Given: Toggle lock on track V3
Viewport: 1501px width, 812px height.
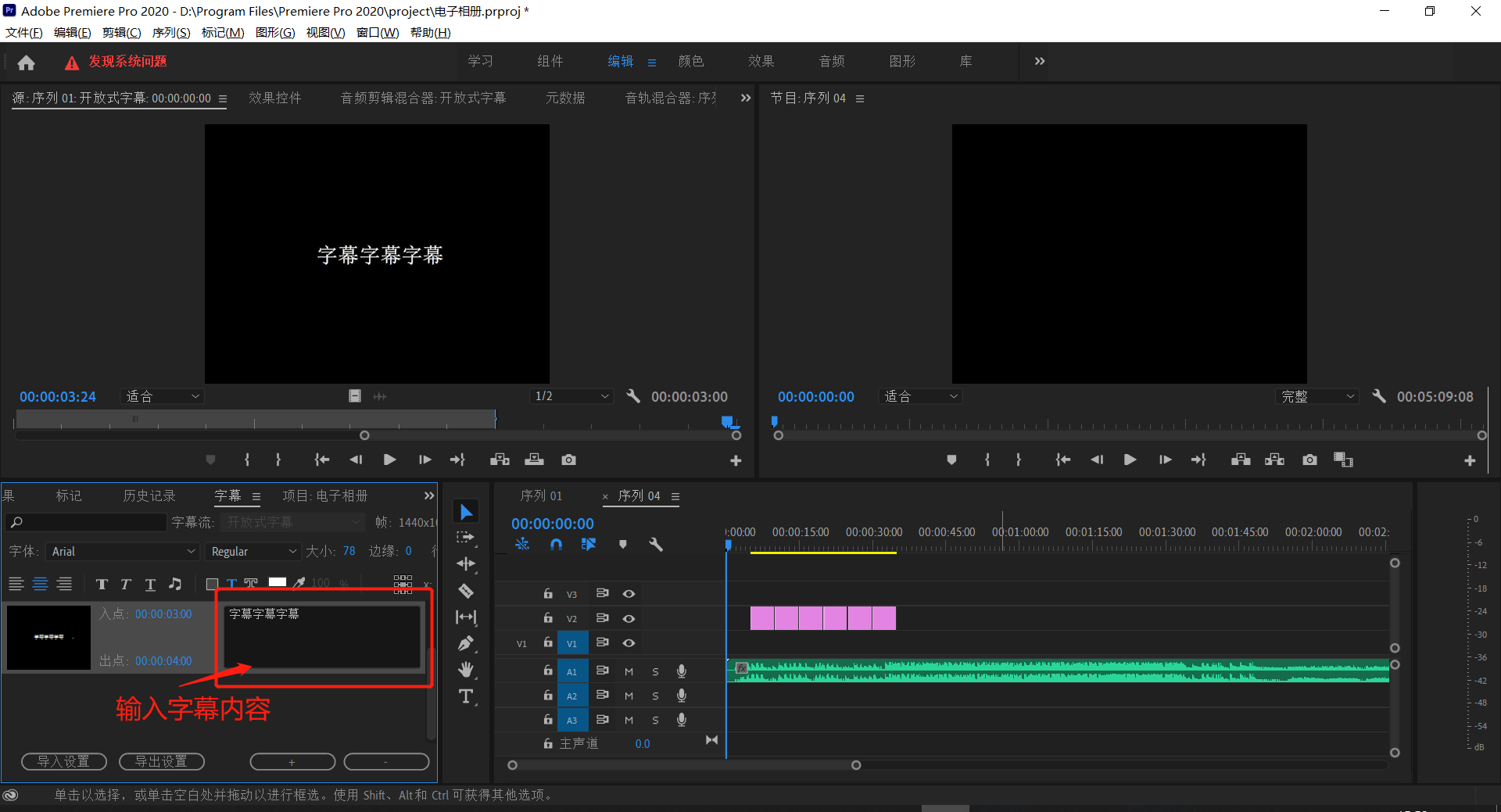Looking at the screenshot, I should [x=548, y=594].
